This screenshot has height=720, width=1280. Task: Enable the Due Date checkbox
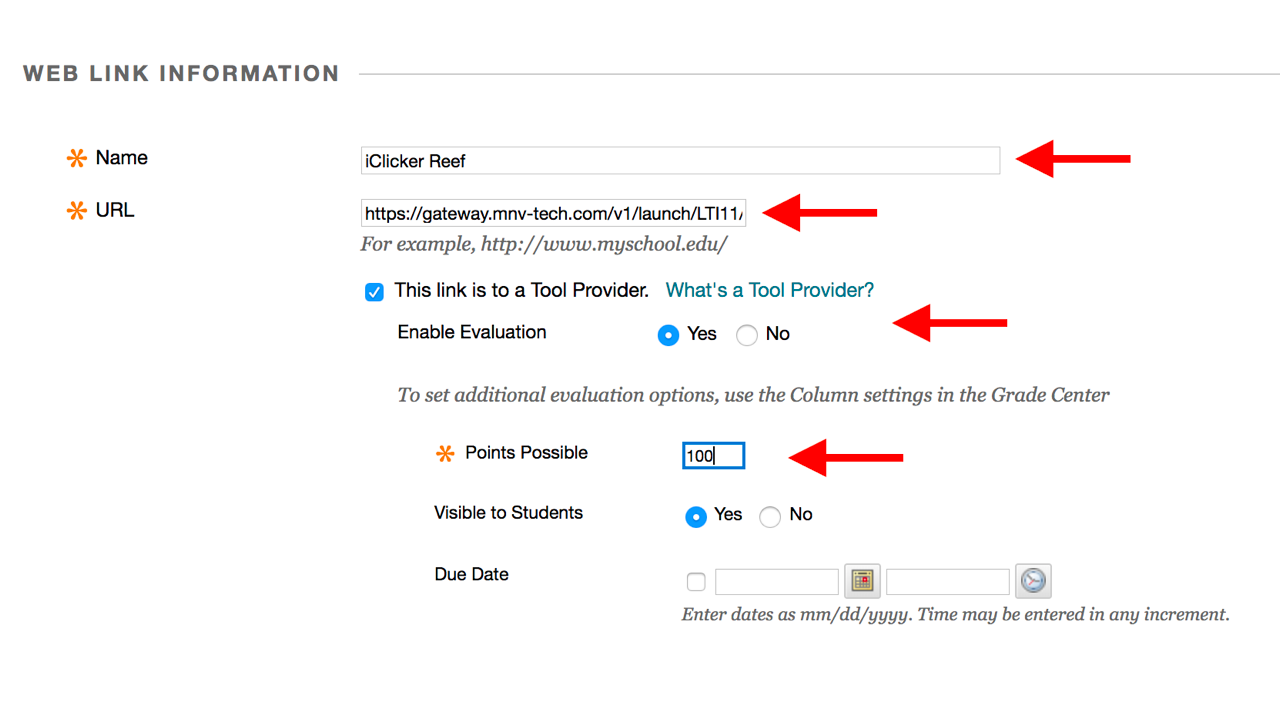tap(696, 582)
